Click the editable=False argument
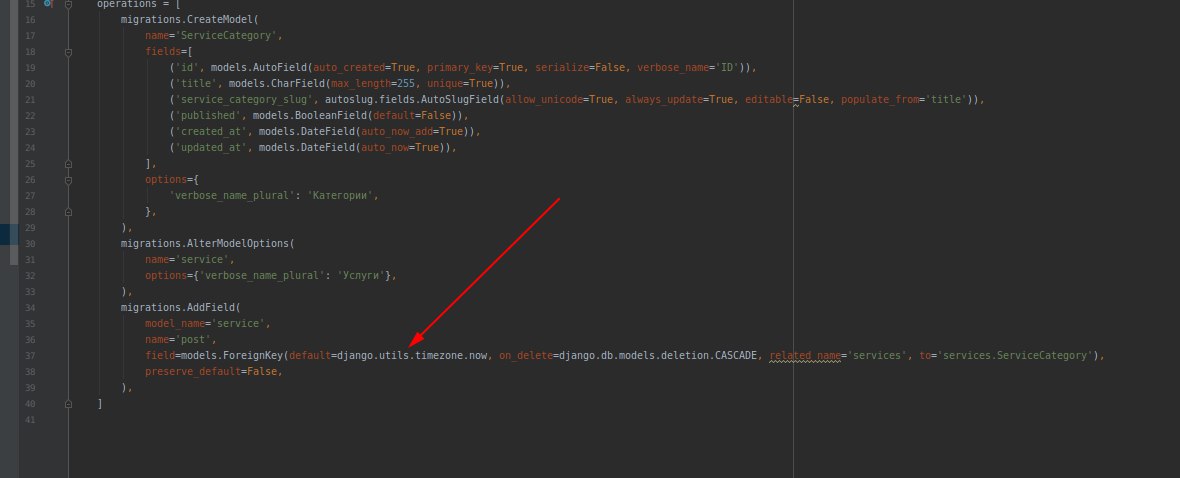 (787, 100)
